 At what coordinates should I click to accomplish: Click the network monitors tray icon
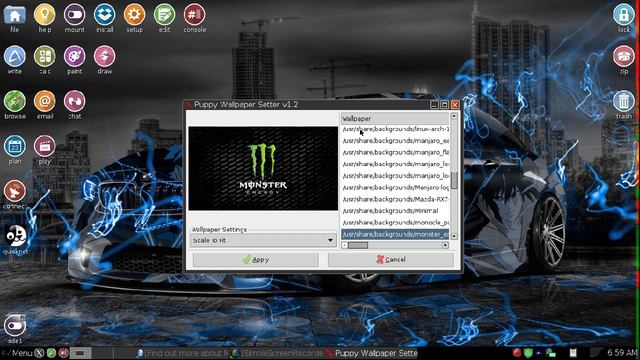tap(551, 353)
